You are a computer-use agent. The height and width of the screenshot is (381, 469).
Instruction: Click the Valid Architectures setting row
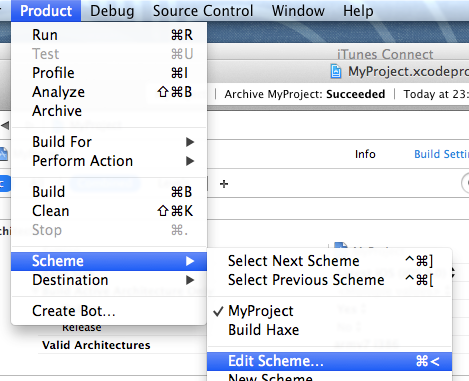[96, 345]
